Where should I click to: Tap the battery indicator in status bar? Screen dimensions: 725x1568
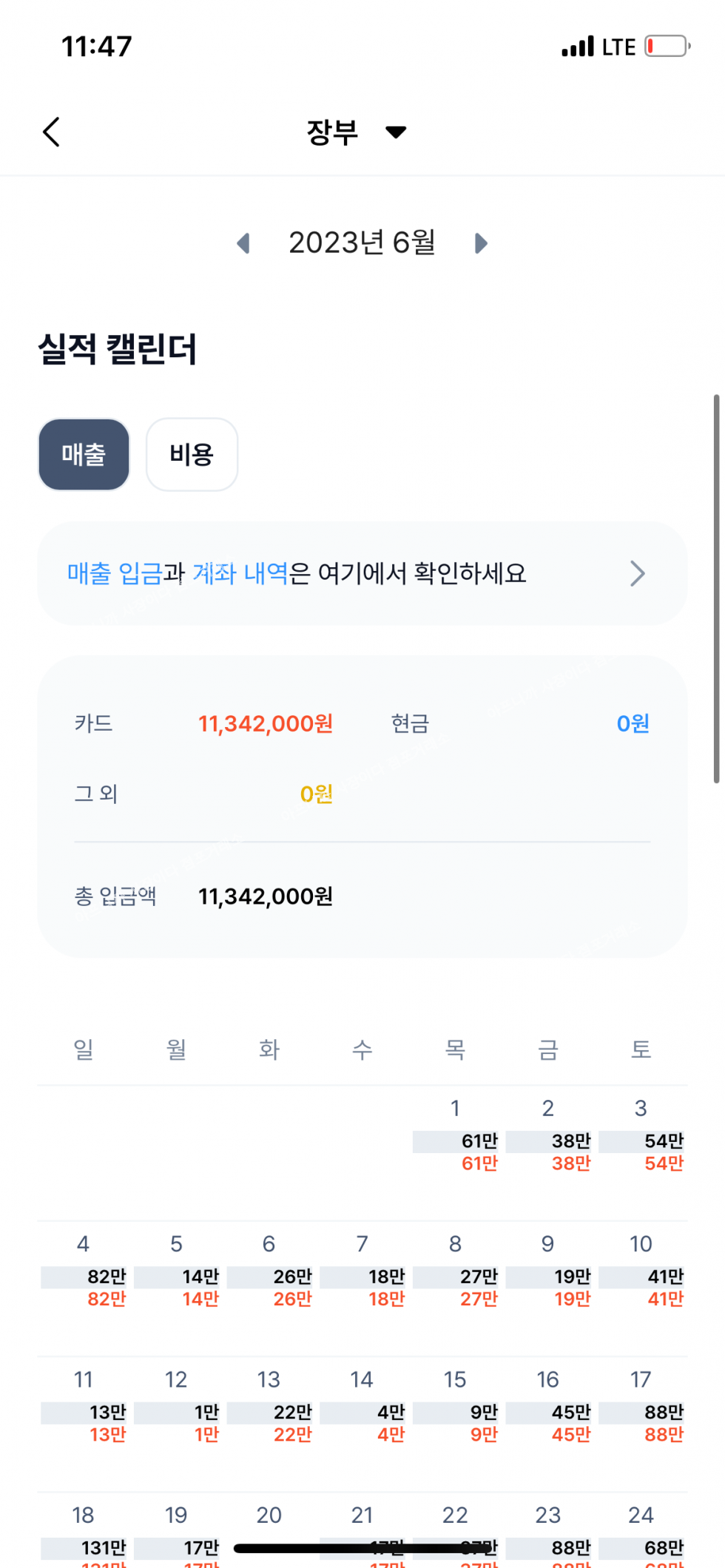[667, 47]
